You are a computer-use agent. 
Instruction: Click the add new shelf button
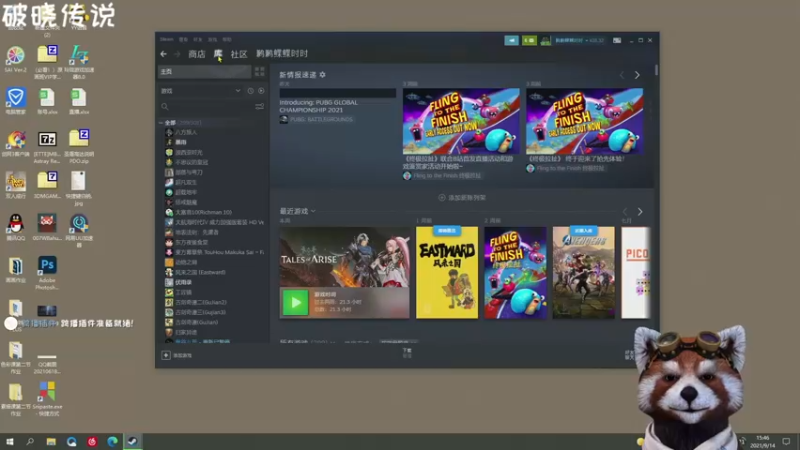[462, 197]
